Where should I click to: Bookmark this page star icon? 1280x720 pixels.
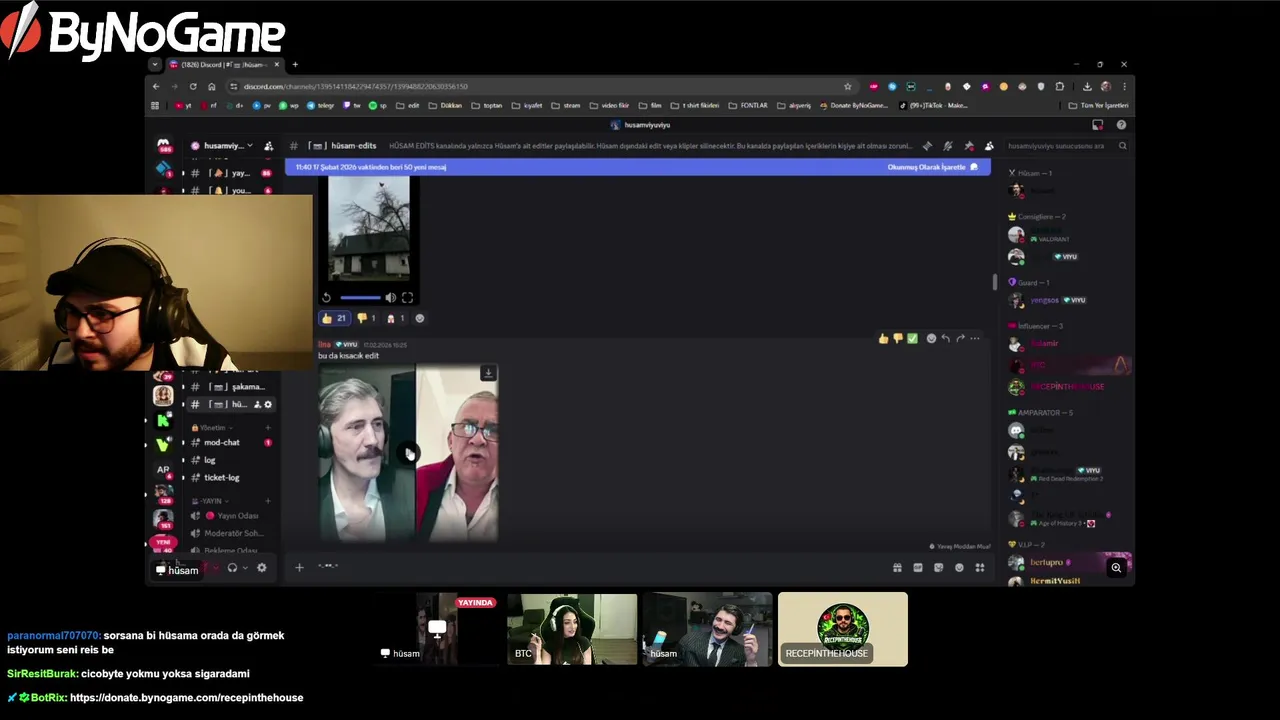848,86
